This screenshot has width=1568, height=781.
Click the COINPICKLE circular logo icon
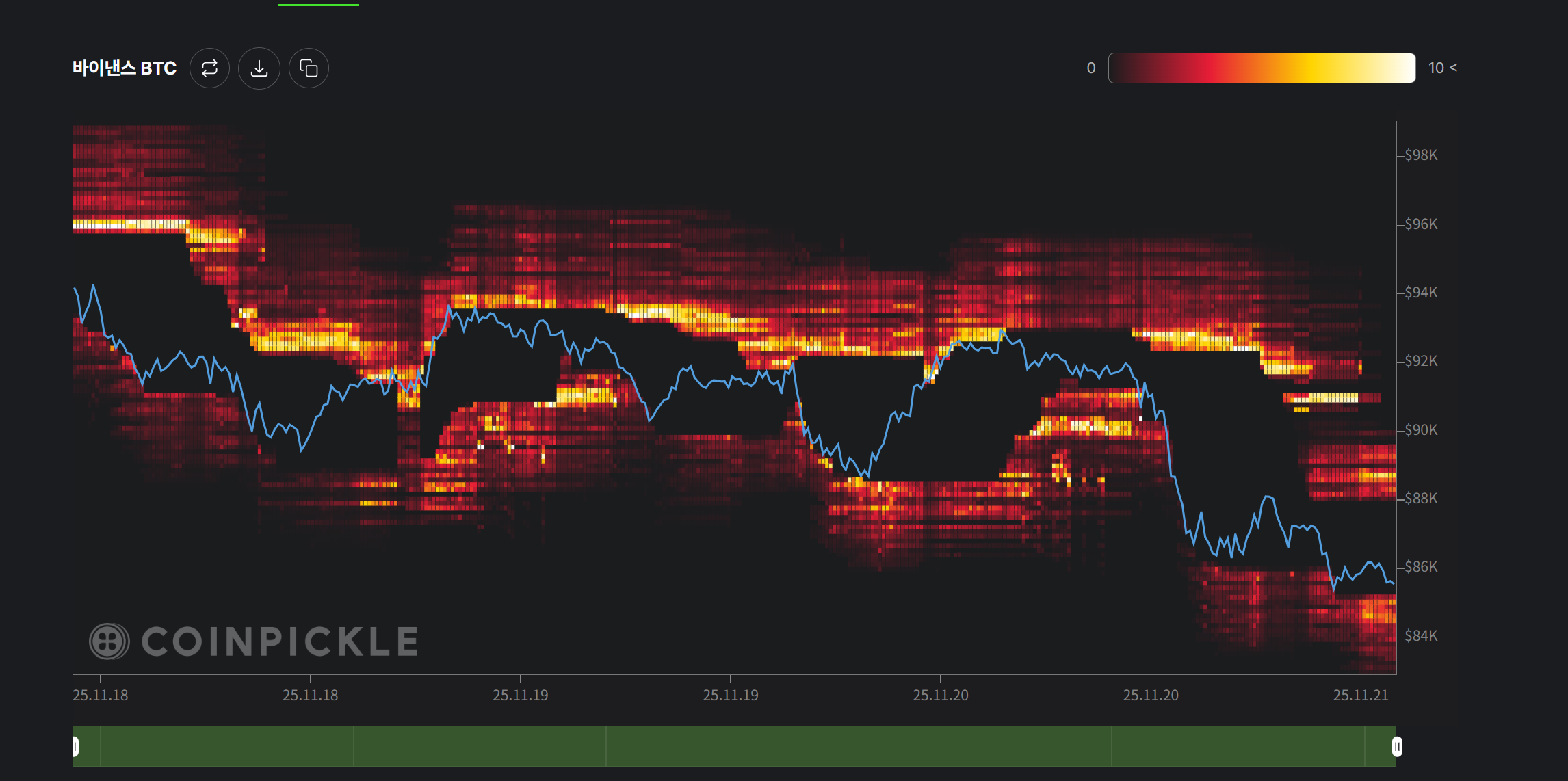click(x=109, y=641)
